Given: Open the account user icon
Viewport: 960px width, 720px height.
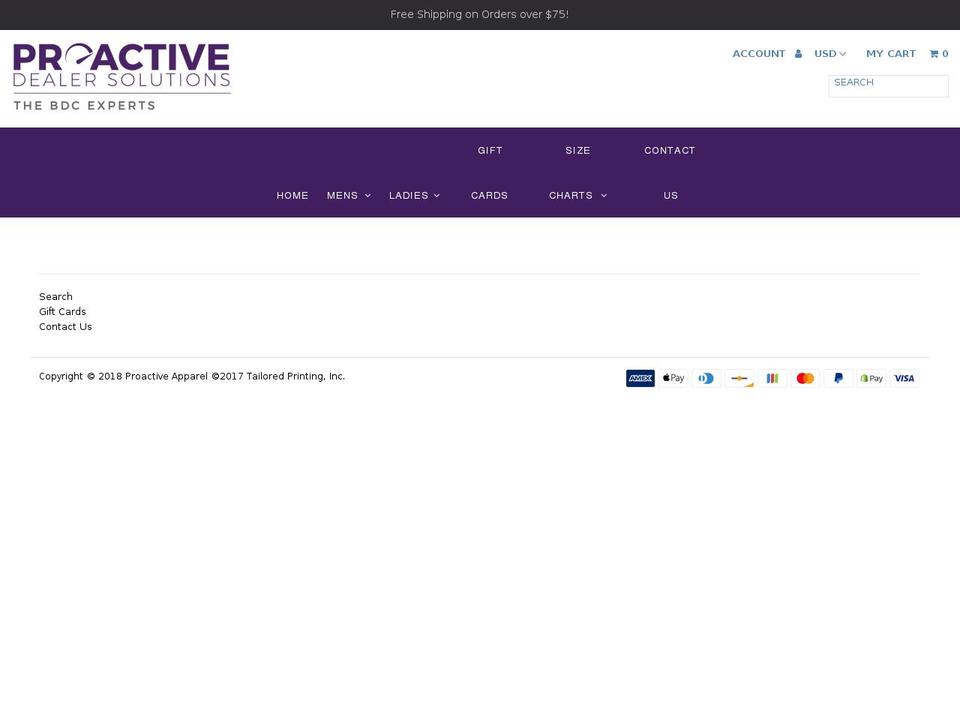Looking at the screenshot, I should pos(798,54).
